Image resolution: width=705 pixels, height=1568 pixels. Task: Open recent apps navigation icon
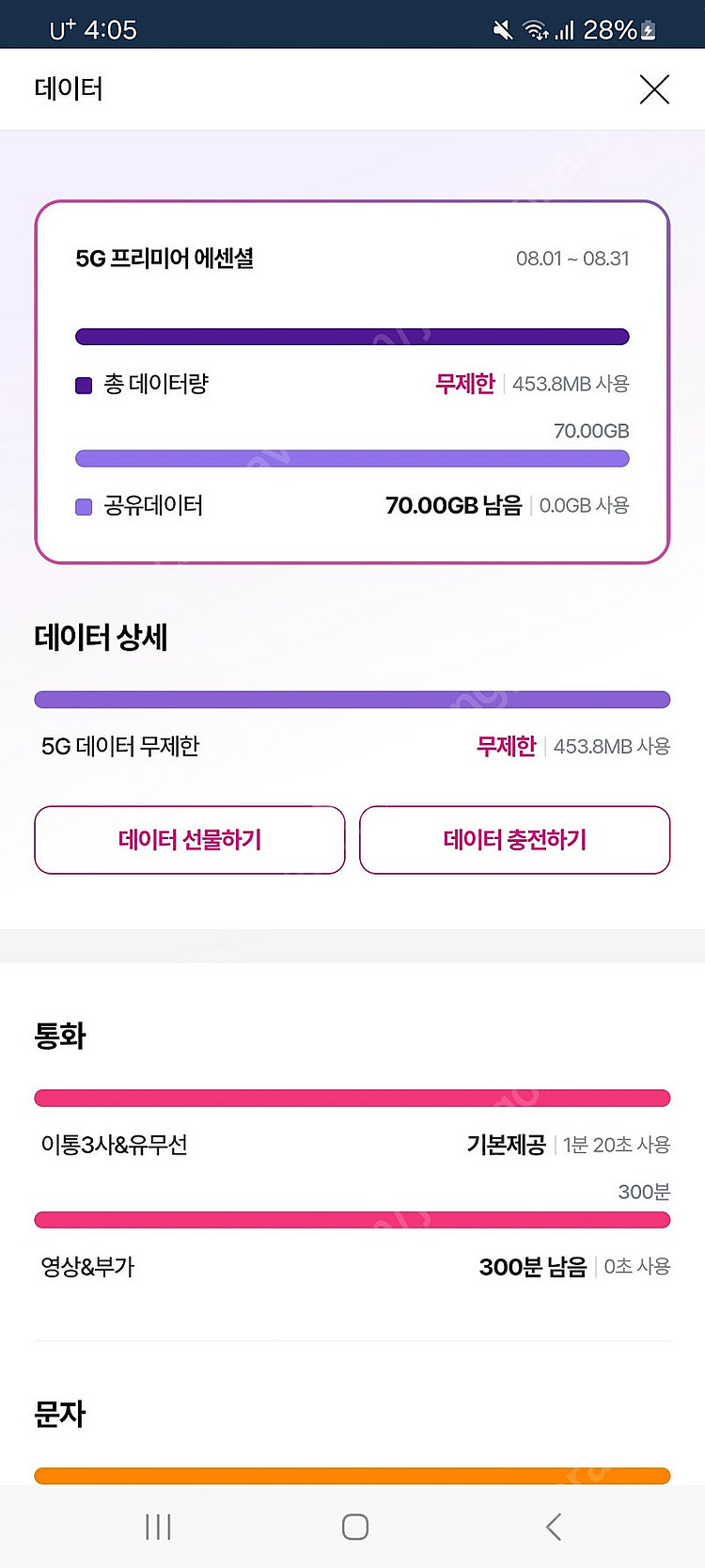pyautogui.click(x=158, y=1527)
